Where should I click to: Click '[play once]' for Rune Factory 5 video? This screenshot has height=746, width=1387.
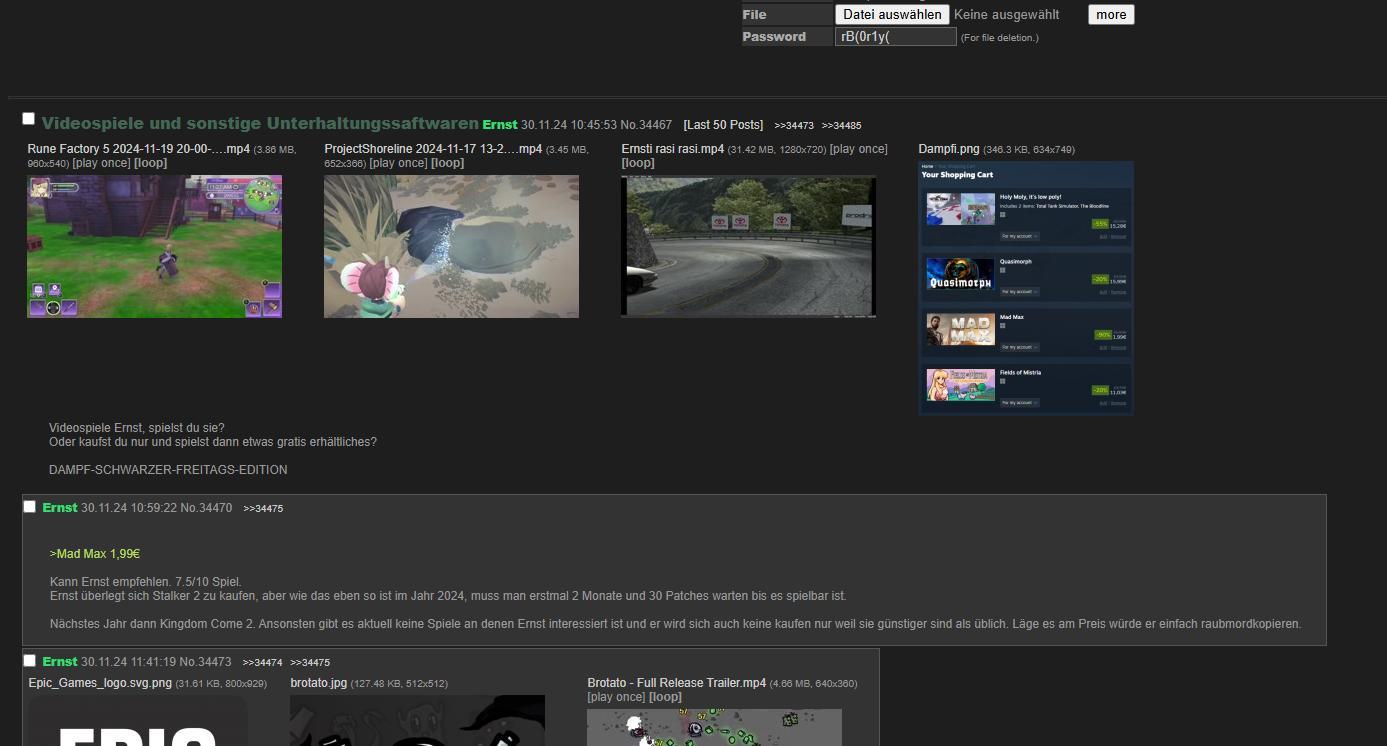click(101, 163)
